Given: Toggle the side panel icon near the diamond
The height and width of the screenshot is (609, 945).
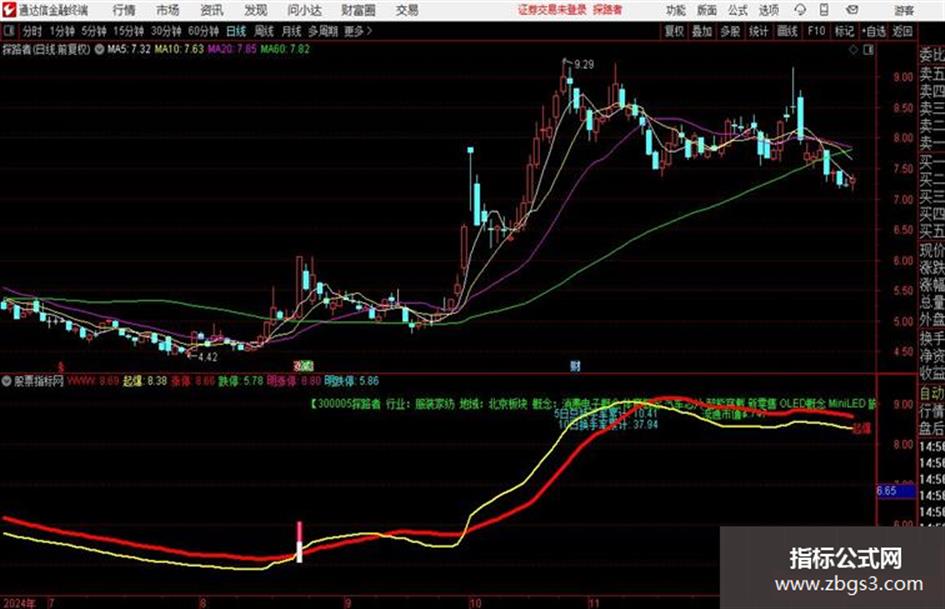Looking at the screenshot, I should pos(868,50).
